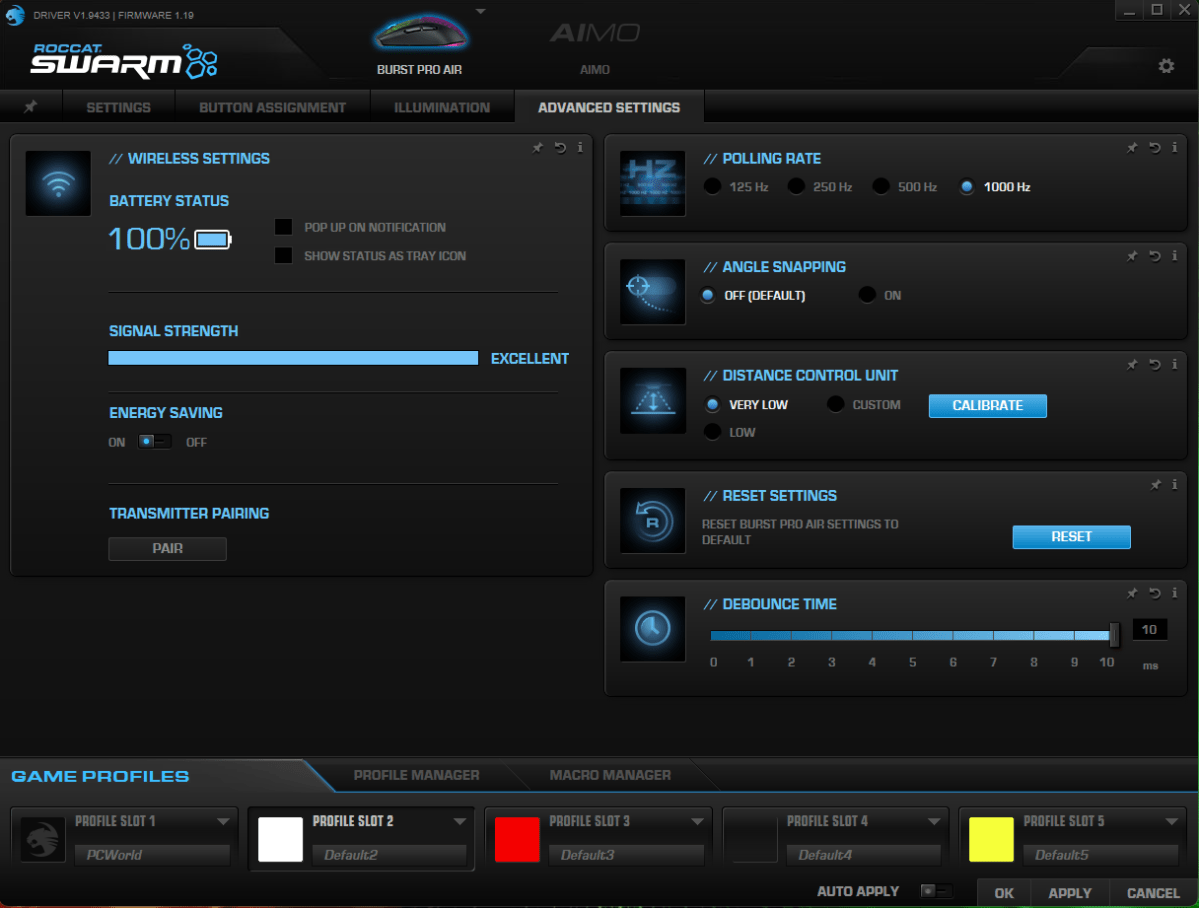Enable Pop Up On Notification checkbox
Viewport: 1199px width, 908px height.
[x=284, y=227]
